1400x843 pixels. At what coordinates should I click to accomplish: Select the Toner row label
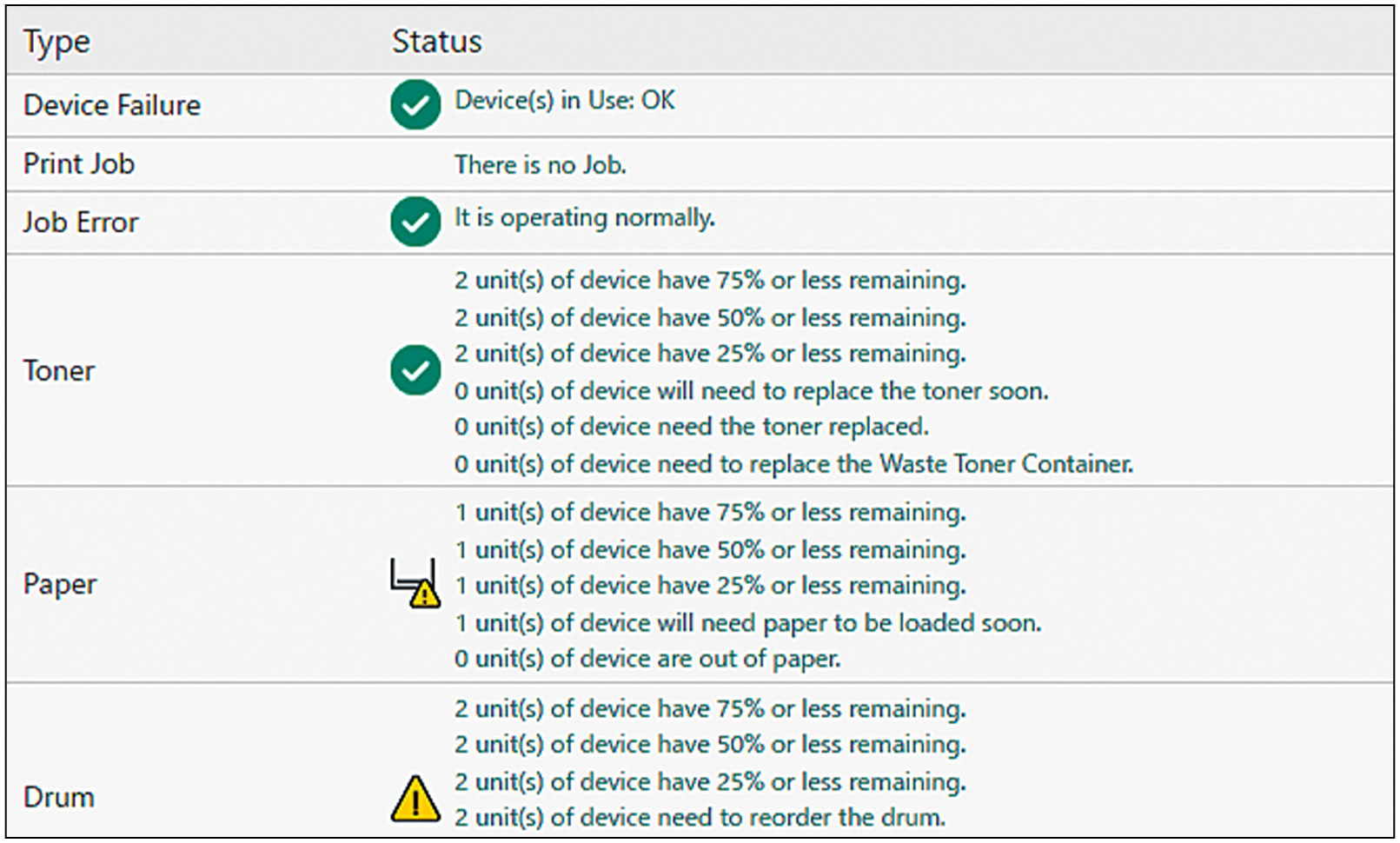59,371
